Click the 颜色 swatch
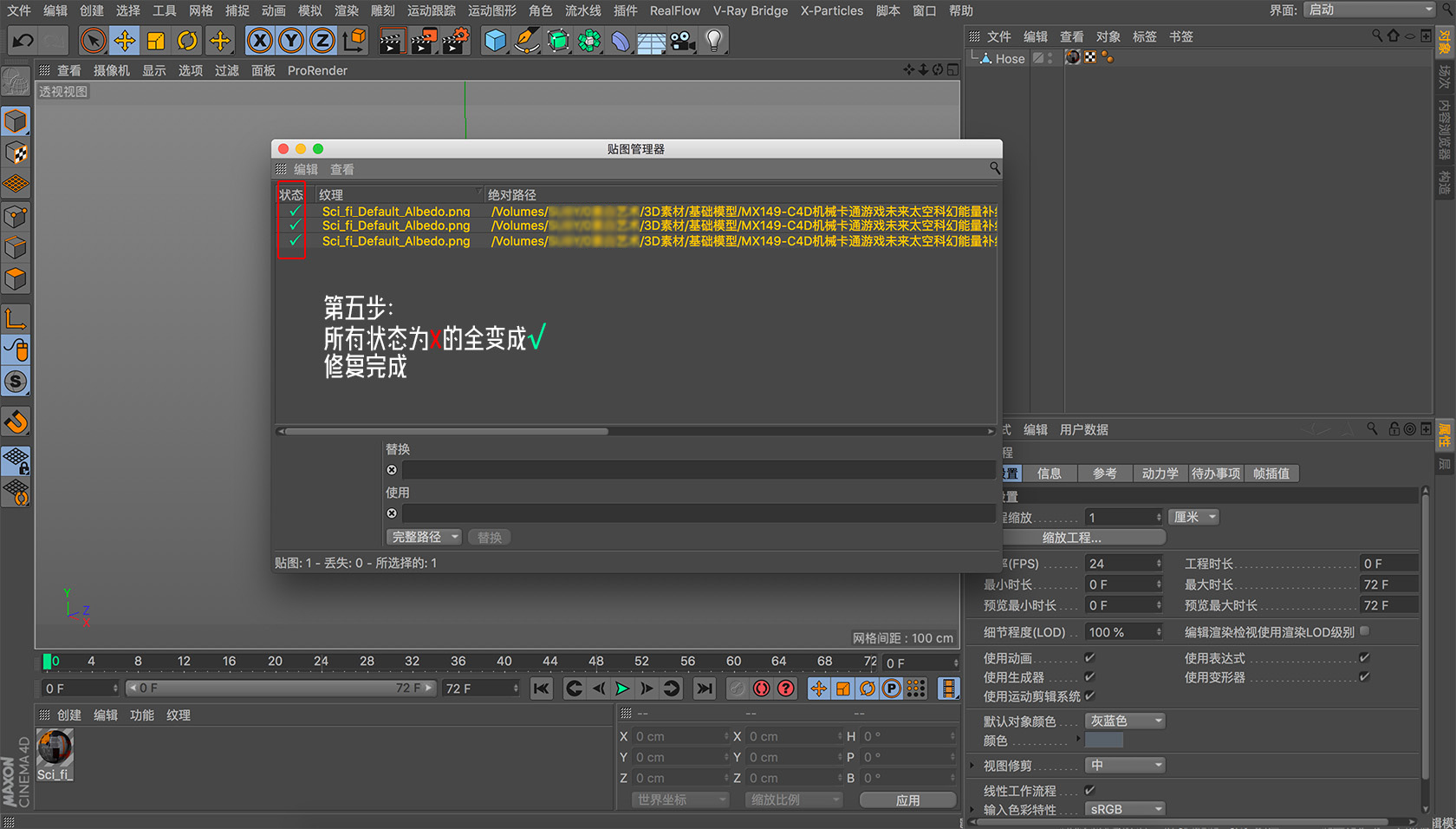Image resolution: width=1456 pixels, height=829 pixels. point(1104,740)
